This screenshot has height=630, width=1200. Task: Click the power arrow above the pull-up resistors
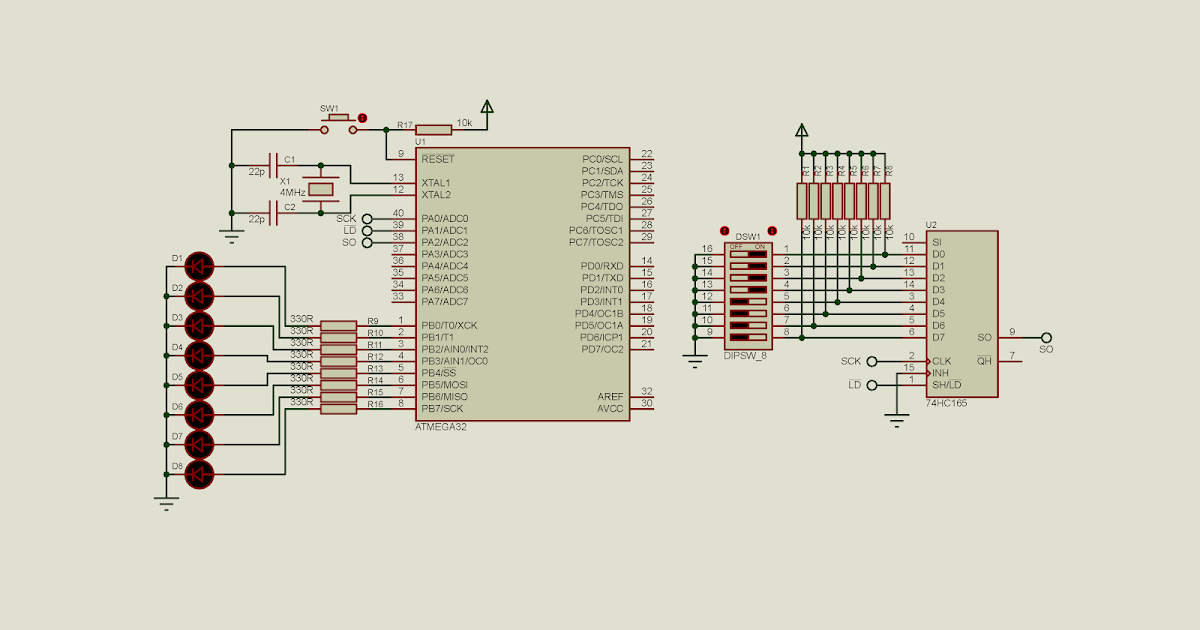(801, 130)
